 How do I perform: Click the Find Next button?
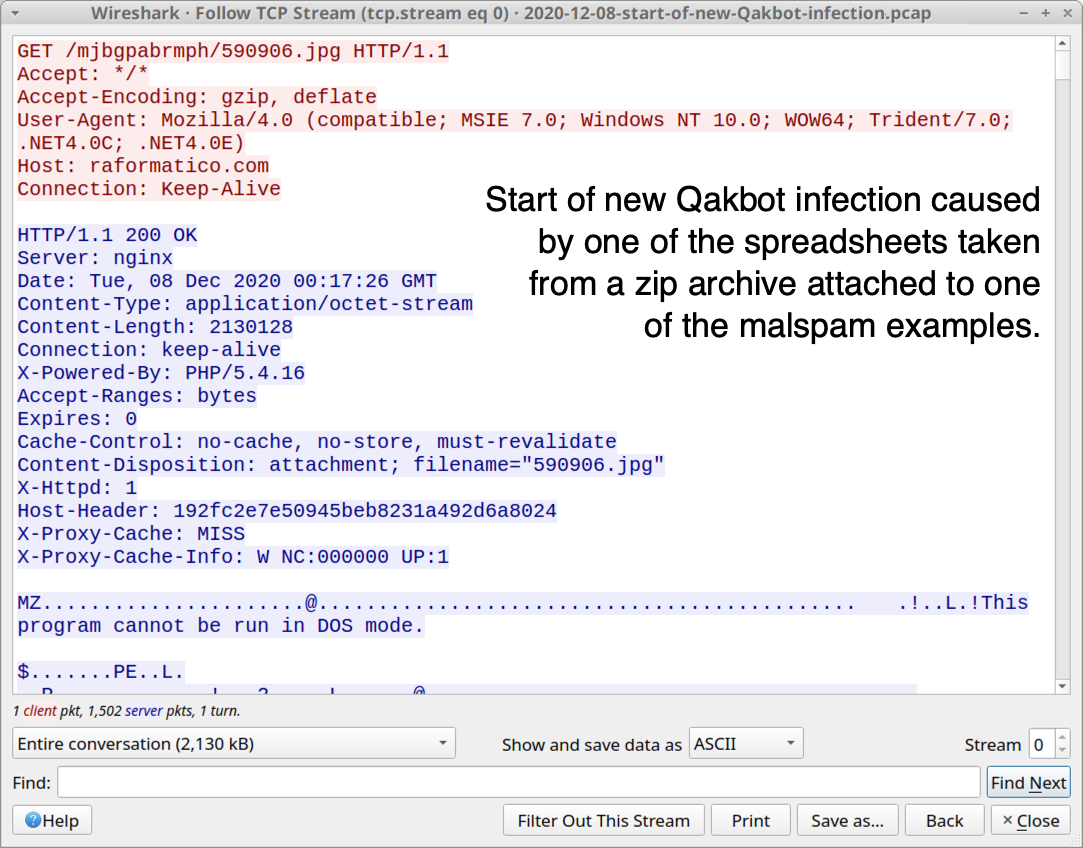1028,782
